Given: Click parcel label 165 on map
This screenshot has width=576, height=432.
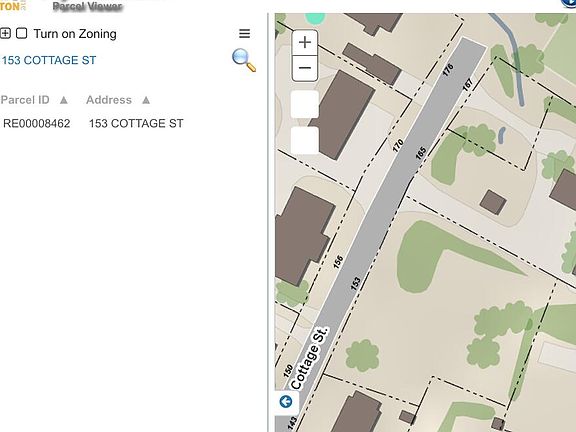Looking at the screenshot, I should (421, 153).
